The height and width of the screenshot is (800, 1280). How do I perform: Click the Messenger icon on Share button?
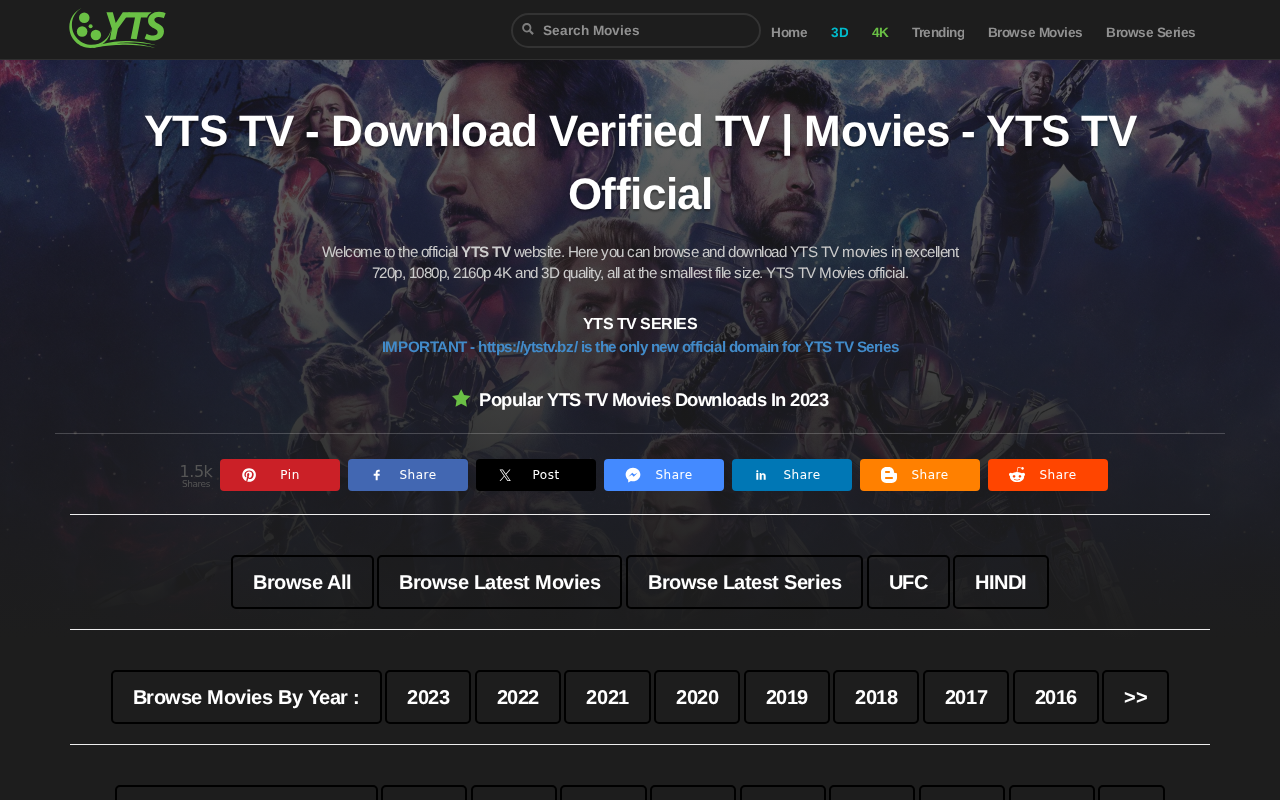pyautogui.click(x=633, y=475)
